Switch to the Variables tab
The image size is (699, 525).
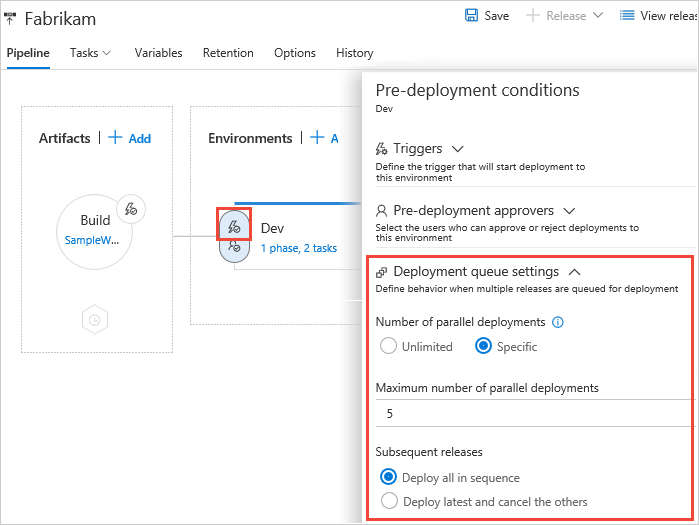coord(158,53)
